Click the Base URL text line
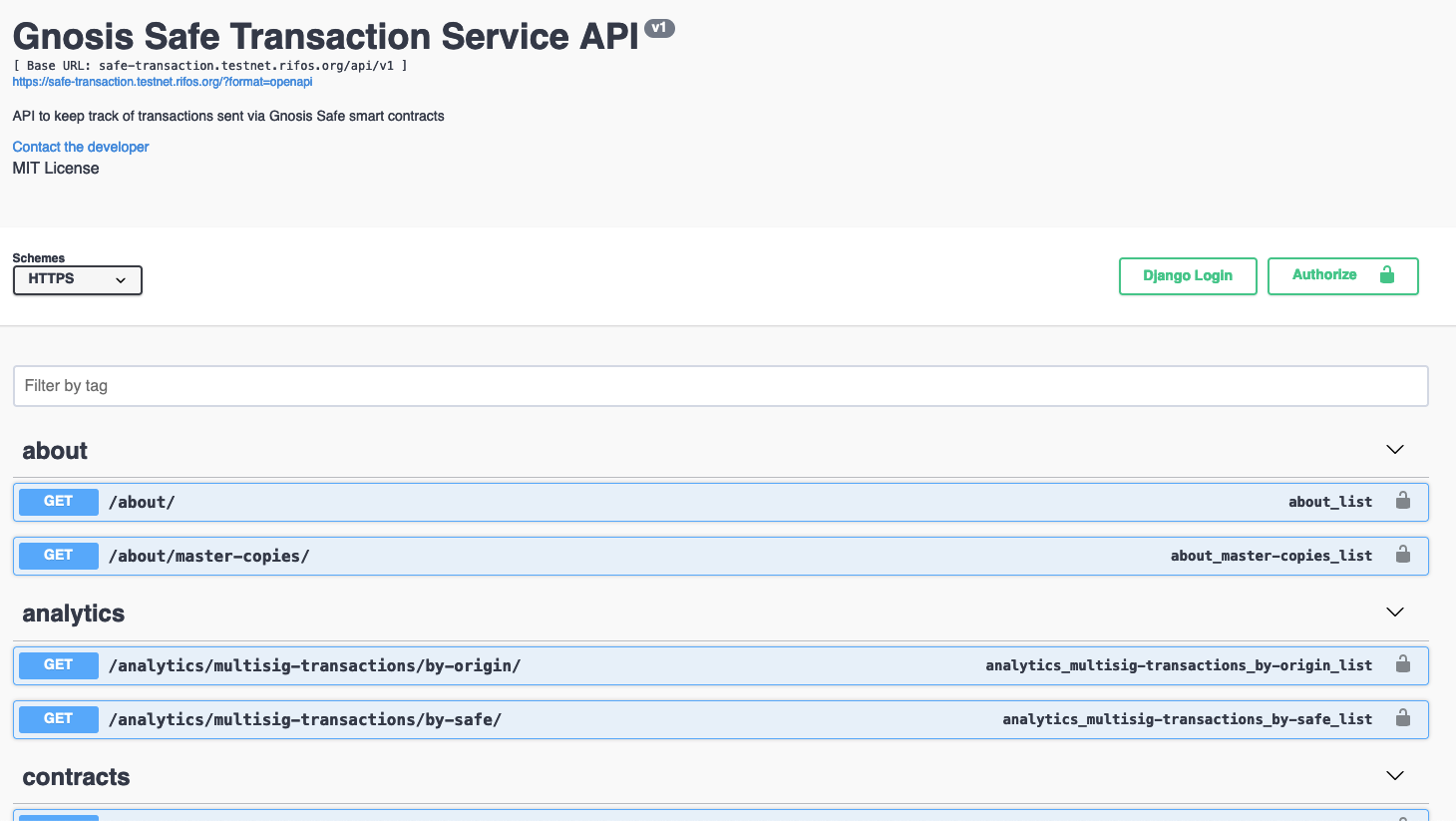Screen dimensions: 1456x821 [x=210, y=66]
